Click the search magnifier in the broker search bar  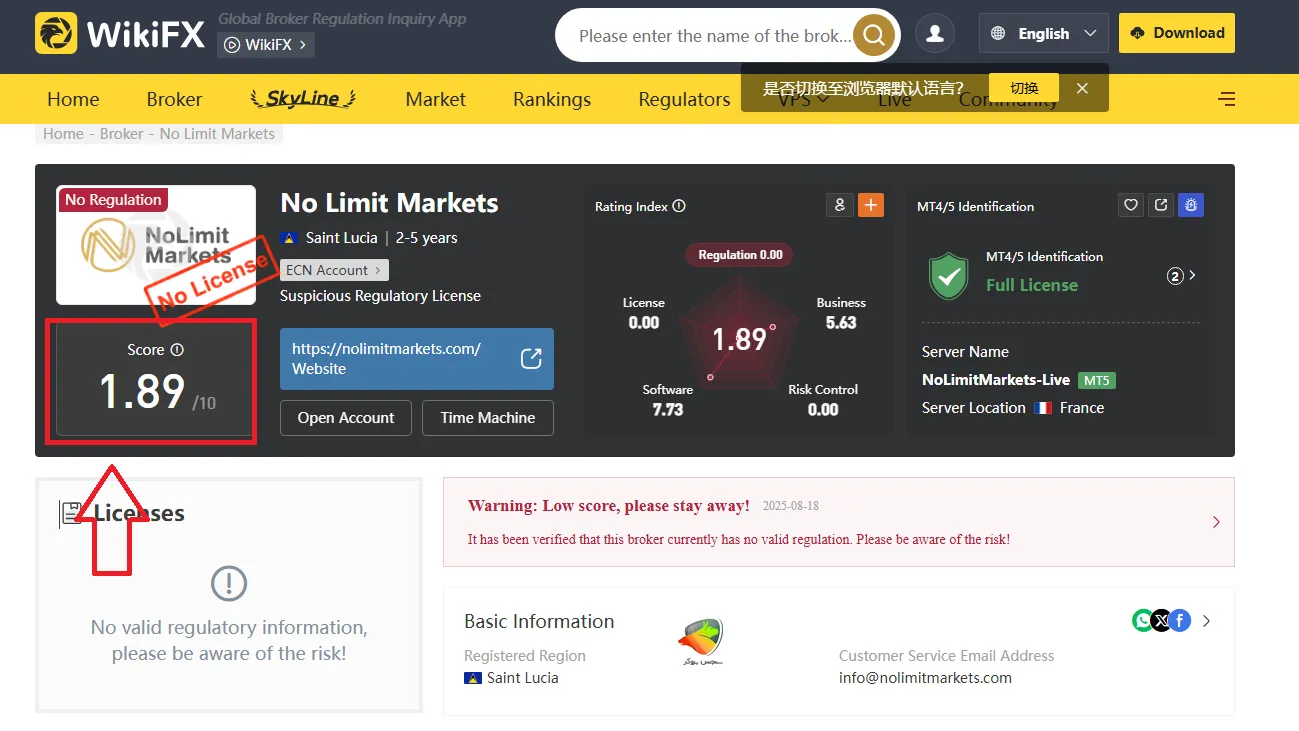tap(872, 34)
